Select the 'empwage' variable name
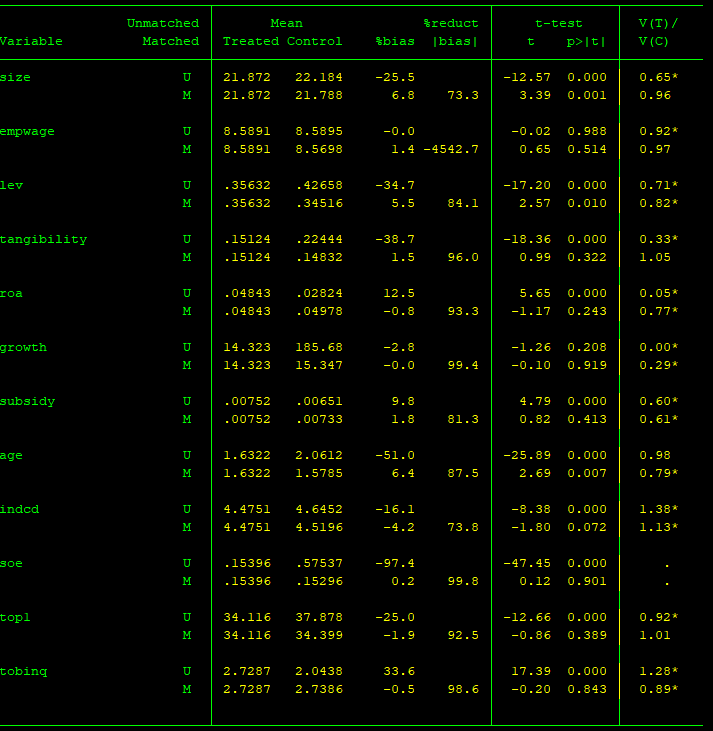713x731 pixels. click(x=27, y=132)
